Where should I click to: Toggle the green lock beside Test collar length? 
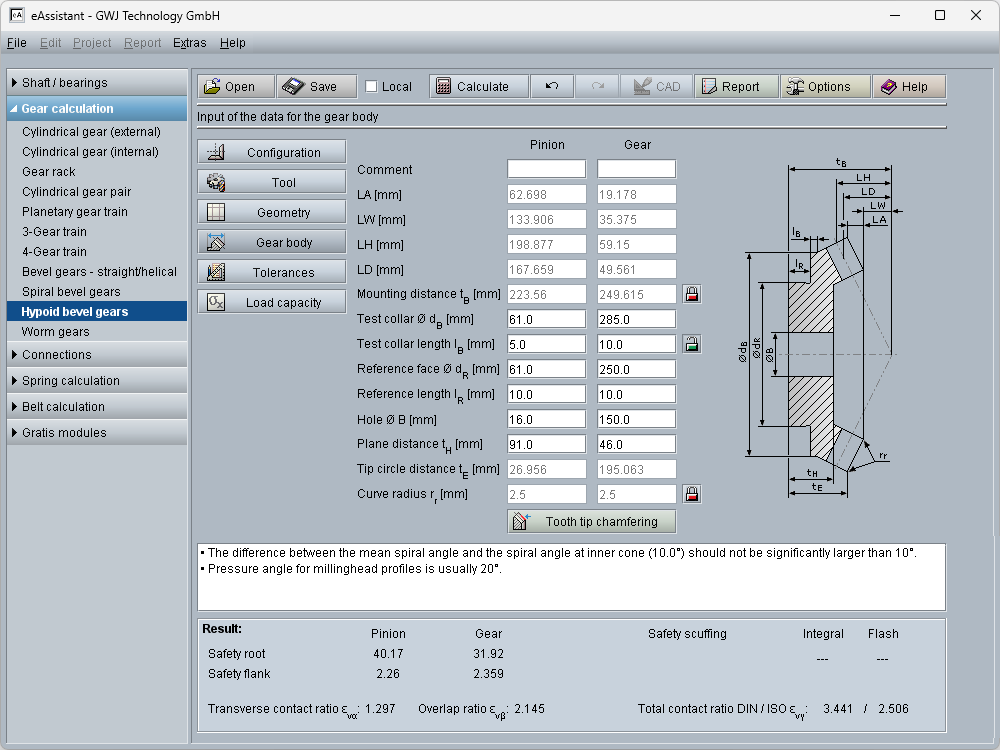click(691, 344)
